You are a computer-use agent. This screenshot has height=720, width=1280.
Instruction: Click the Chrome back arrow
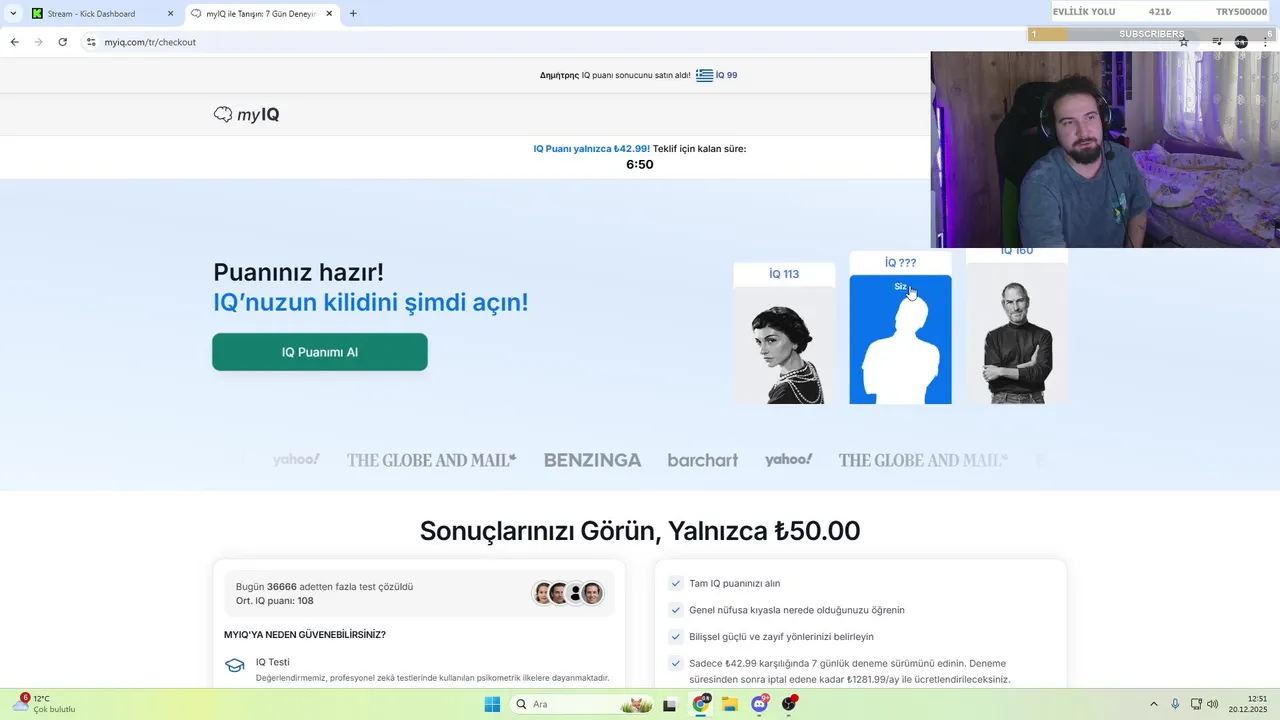(x=14, y=42)
